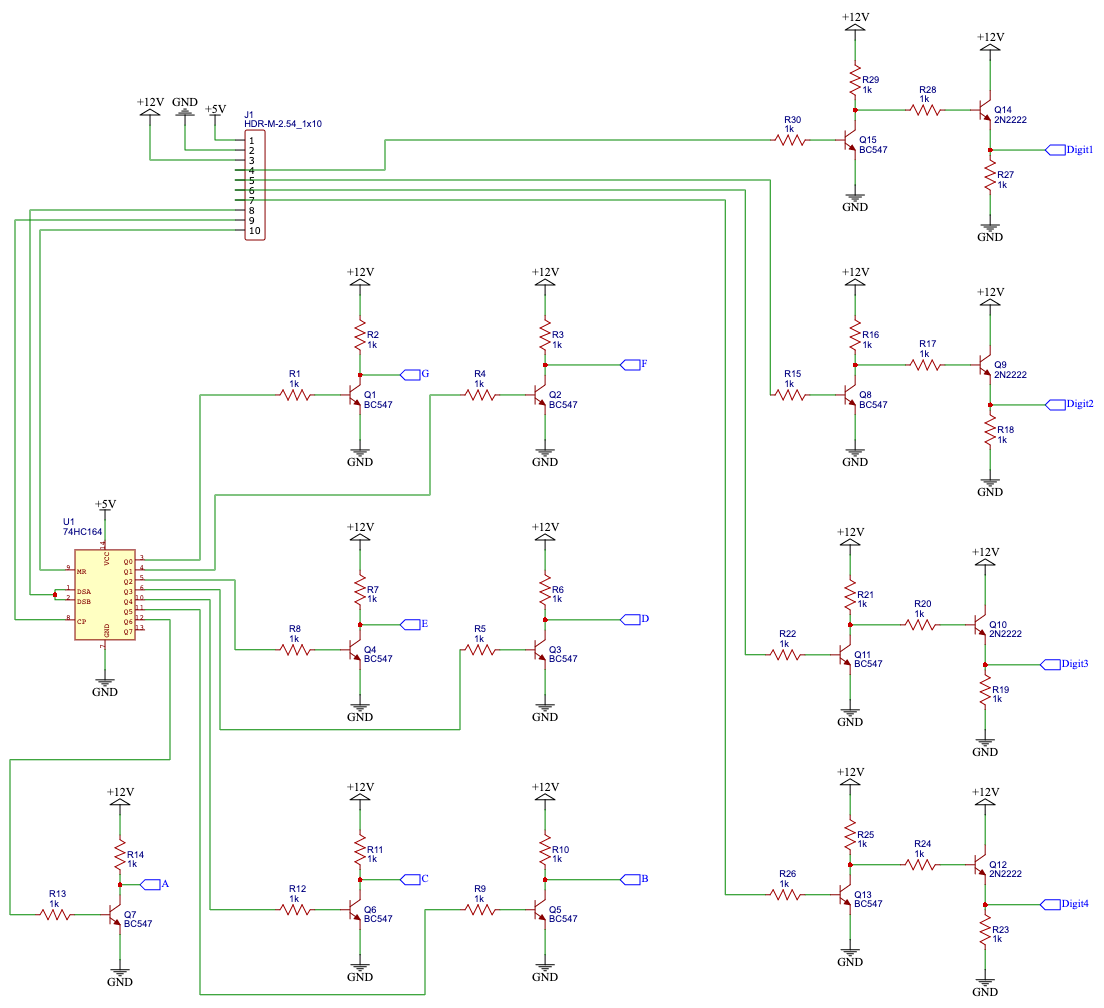The height and width of the screenshot is (1008, 1104).
Task: Open the Digit1 net label
Action: 1055,148
